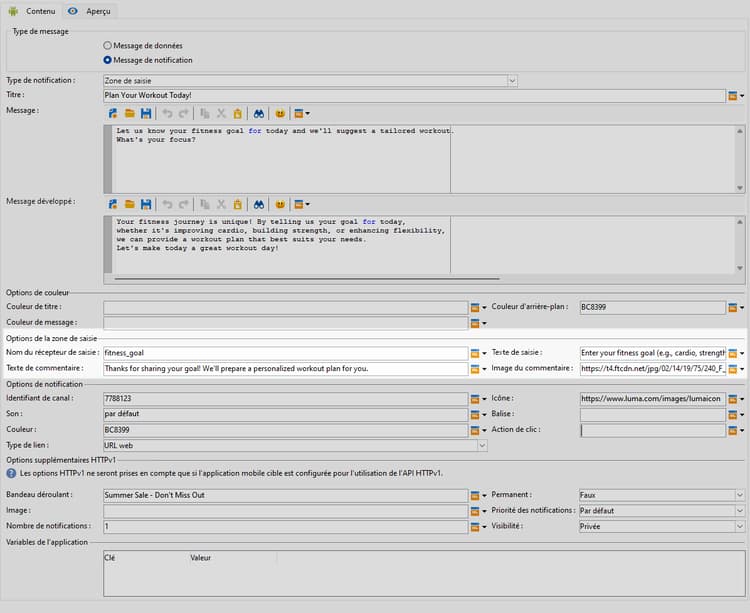
Task: Click the Bandeau déroulant field
Action: pyautogui.click(x=286, y=495)
